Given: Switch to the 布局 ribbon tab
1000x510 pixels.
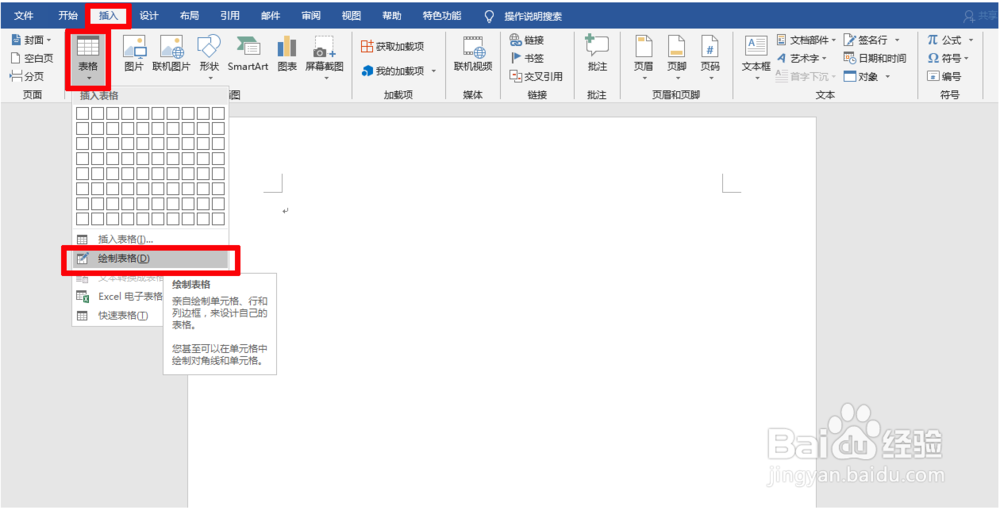Looking at the screenshot, I should [189, 16].
